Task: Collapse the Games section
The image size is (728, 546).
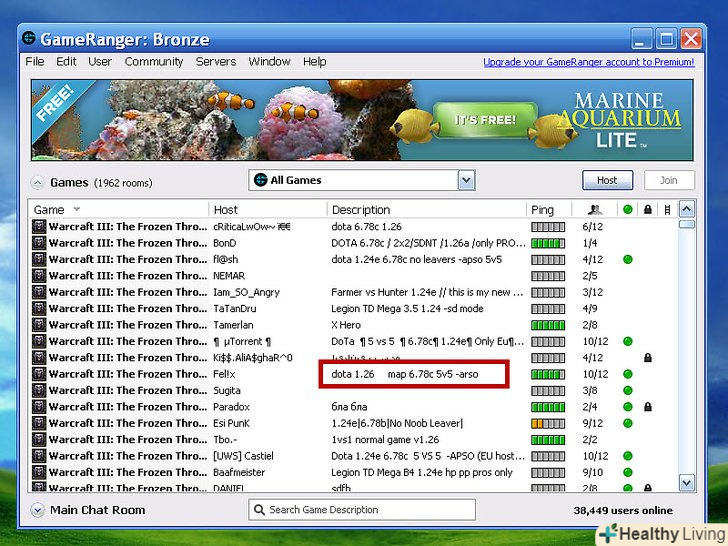Action: (x=38, y=182)
